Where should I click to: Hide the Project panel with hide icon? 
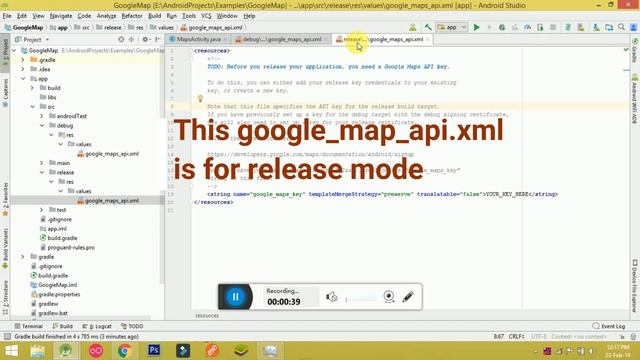[158, 40]
